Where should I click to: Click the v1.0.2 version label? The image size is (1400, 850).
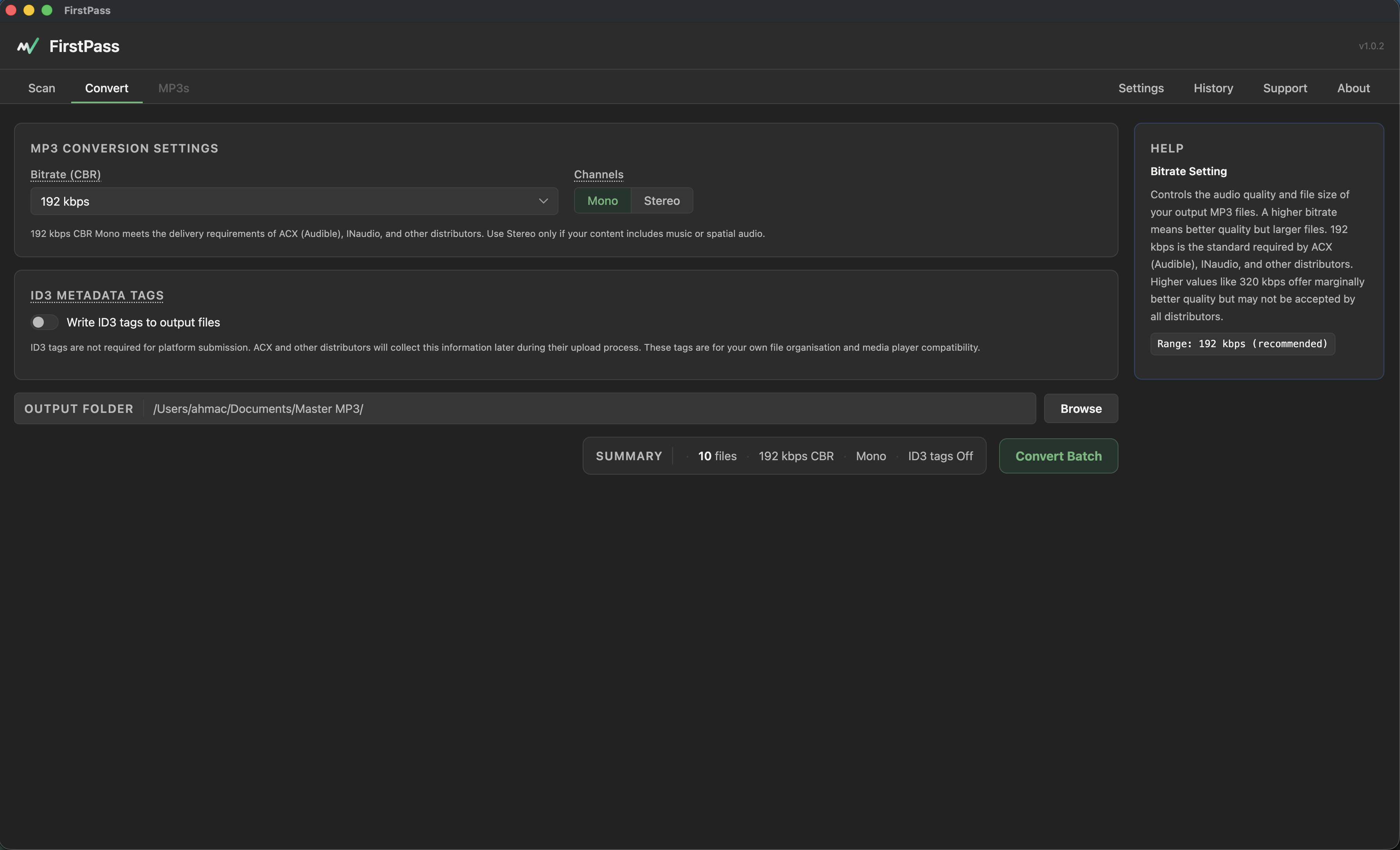(1371, 46)
